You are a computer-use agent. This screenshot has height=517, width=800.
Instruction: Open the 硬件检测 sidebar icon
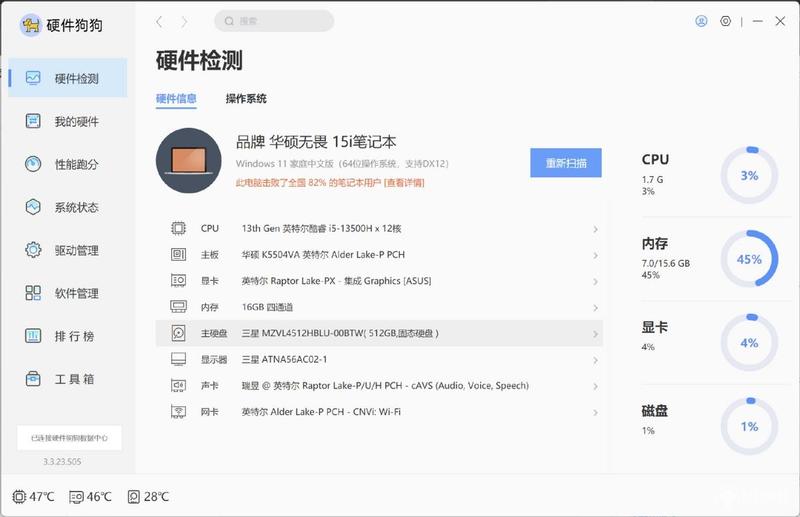[x=33, y=78]
